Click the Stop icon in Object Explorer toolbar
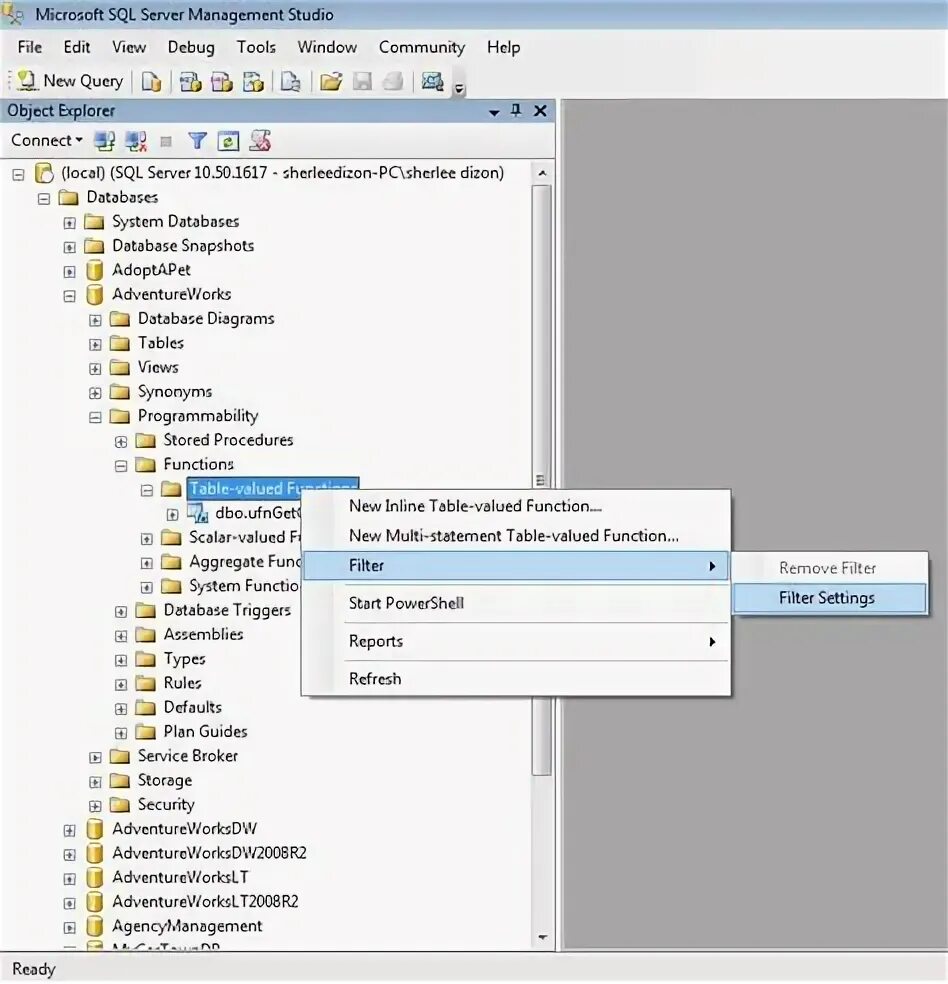948x984 pixels. [166, 142]
